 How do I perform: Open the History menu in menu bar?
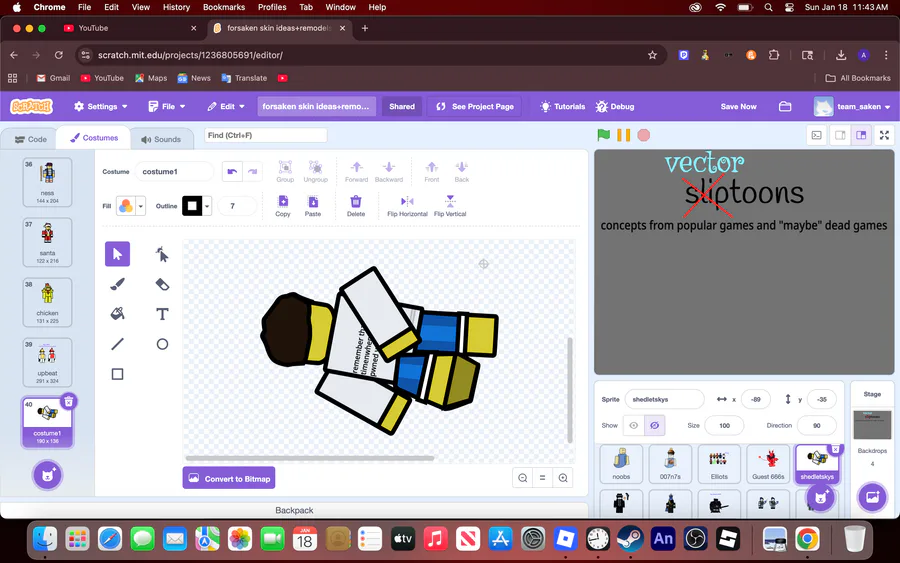[x=176, y=7]
